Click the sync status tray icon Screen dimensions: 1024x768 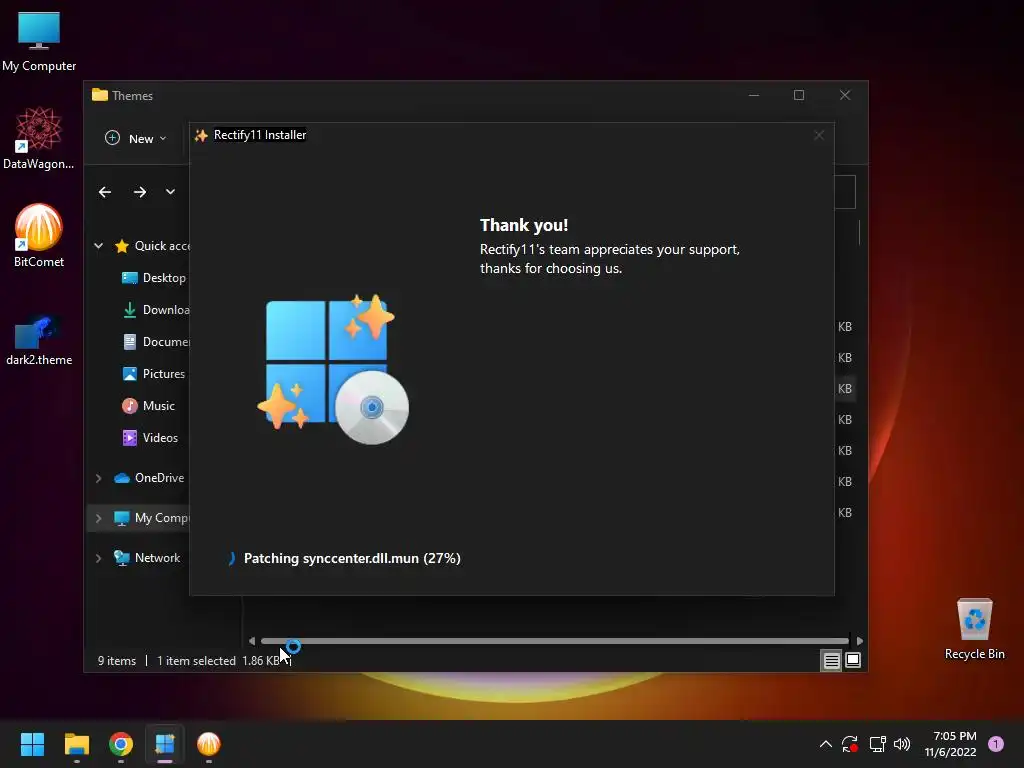[x=850, y=744]
